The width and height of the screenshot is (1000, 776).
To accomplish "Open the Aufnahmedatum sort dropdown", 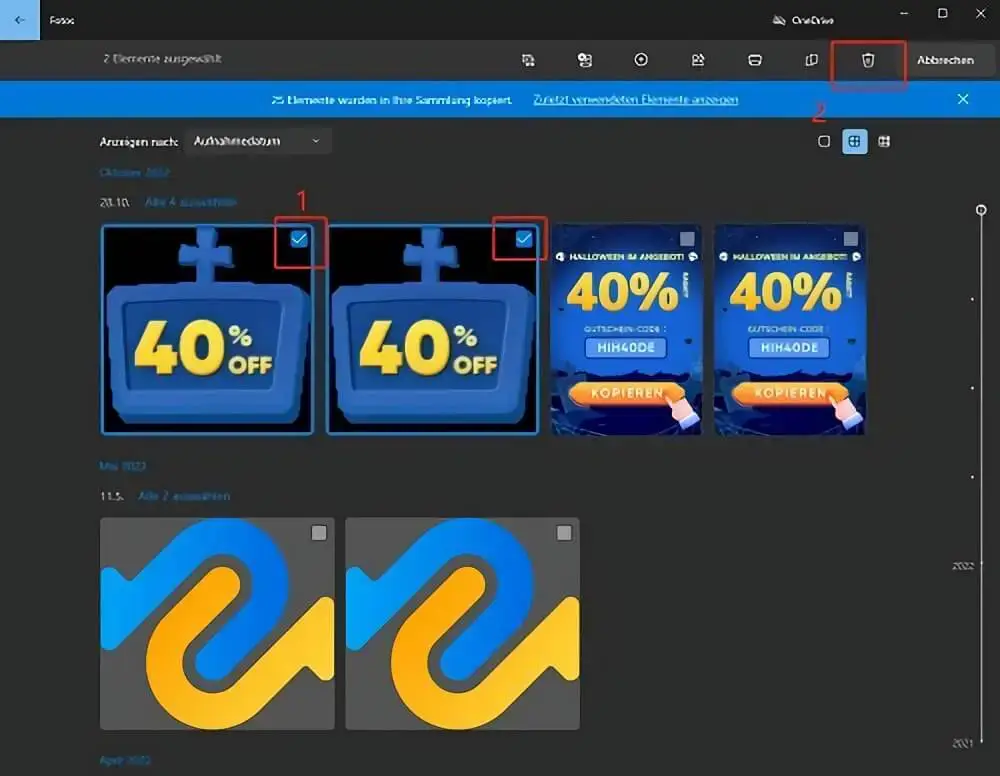I will (258, 142).
